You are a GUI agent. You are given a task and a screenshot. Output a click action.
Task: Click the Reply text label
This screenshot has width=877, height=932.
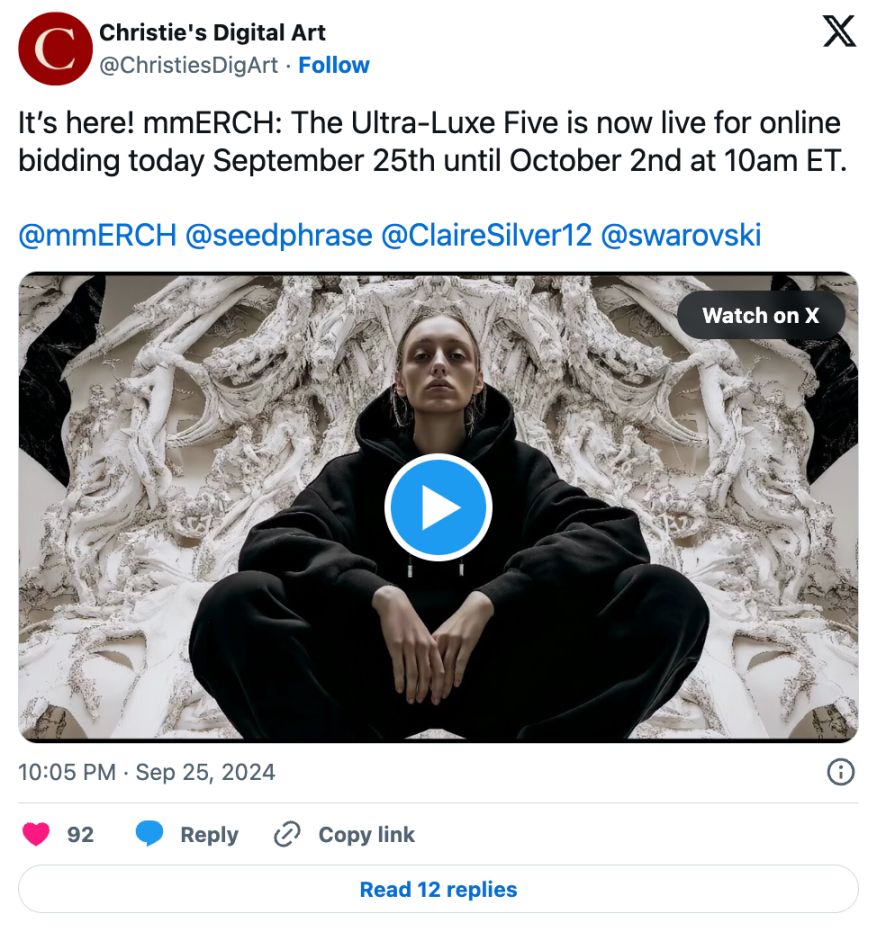coord(209,835)
